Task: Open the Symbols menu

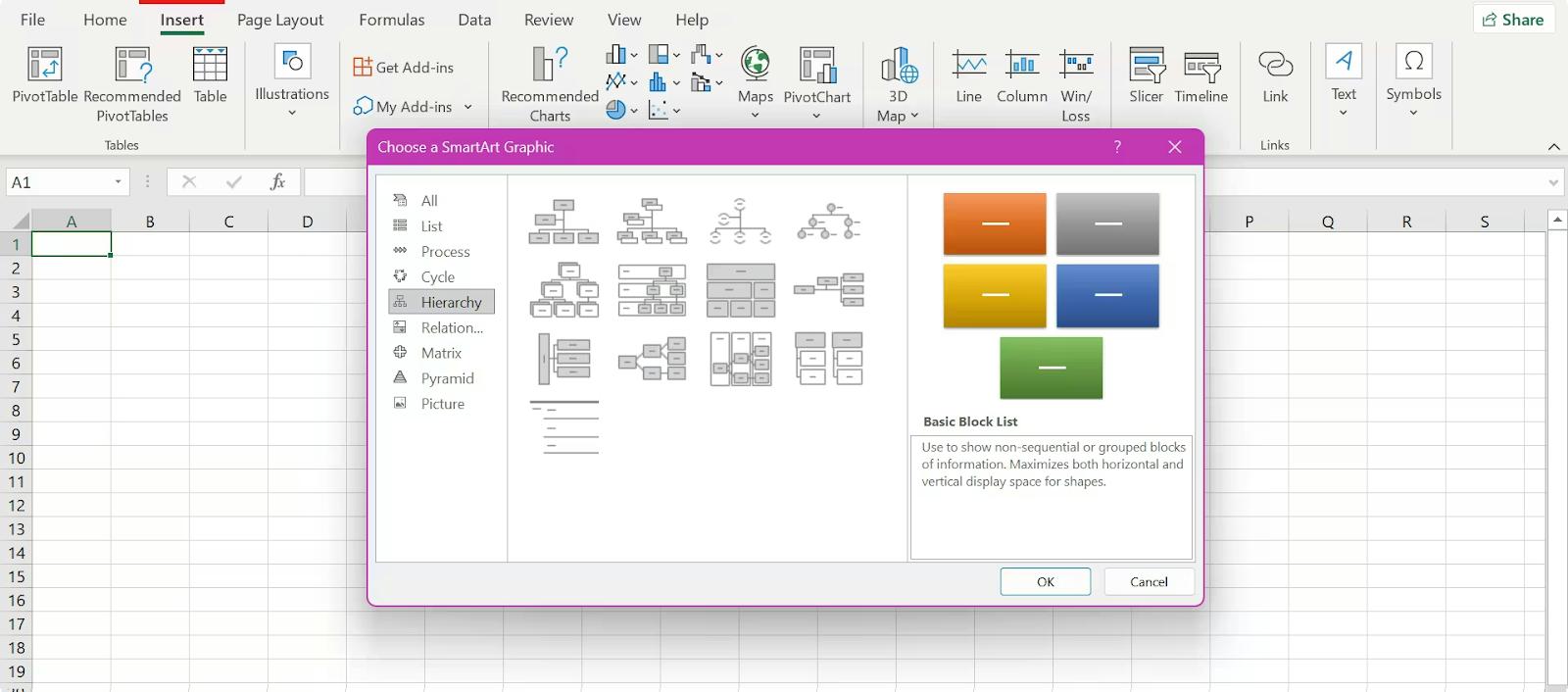Action: click(x=1413, y=81)
